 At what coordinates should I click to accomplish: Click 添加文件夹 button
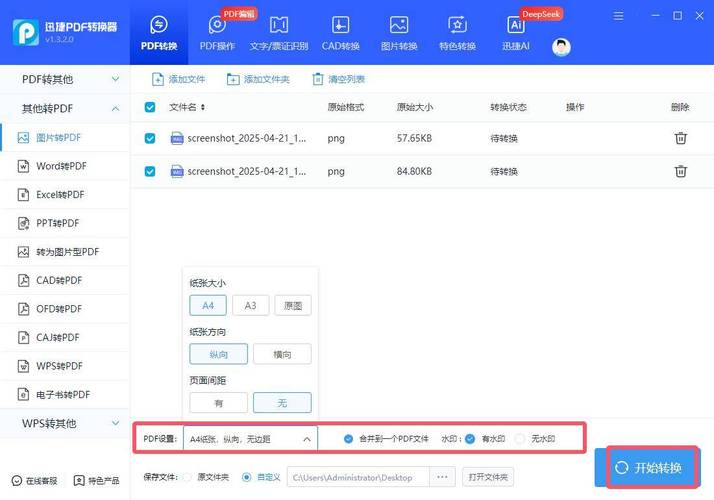pos(258,79)
